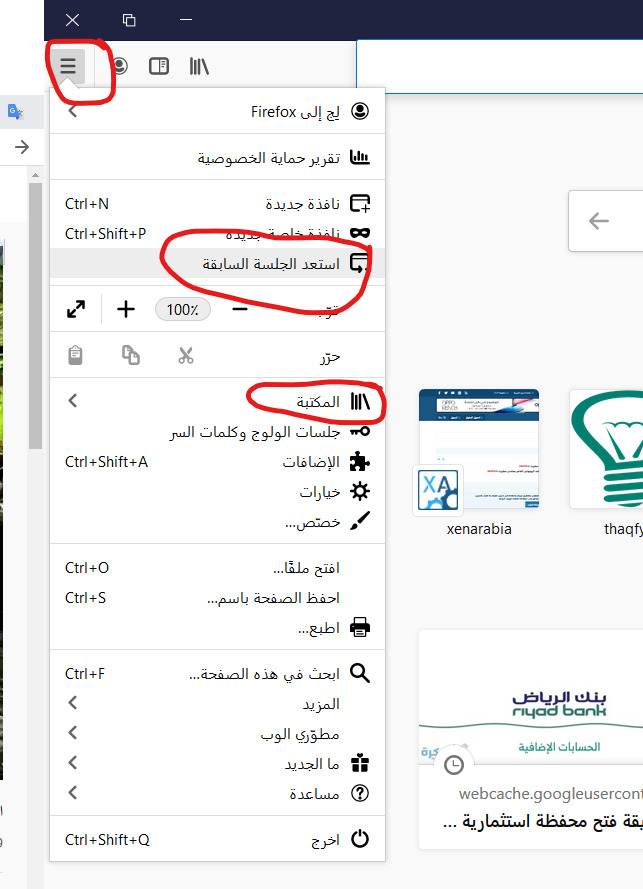643x889 pixels.
Task: Open the Firefox account icon in toolbar
Action: (119, 67)
